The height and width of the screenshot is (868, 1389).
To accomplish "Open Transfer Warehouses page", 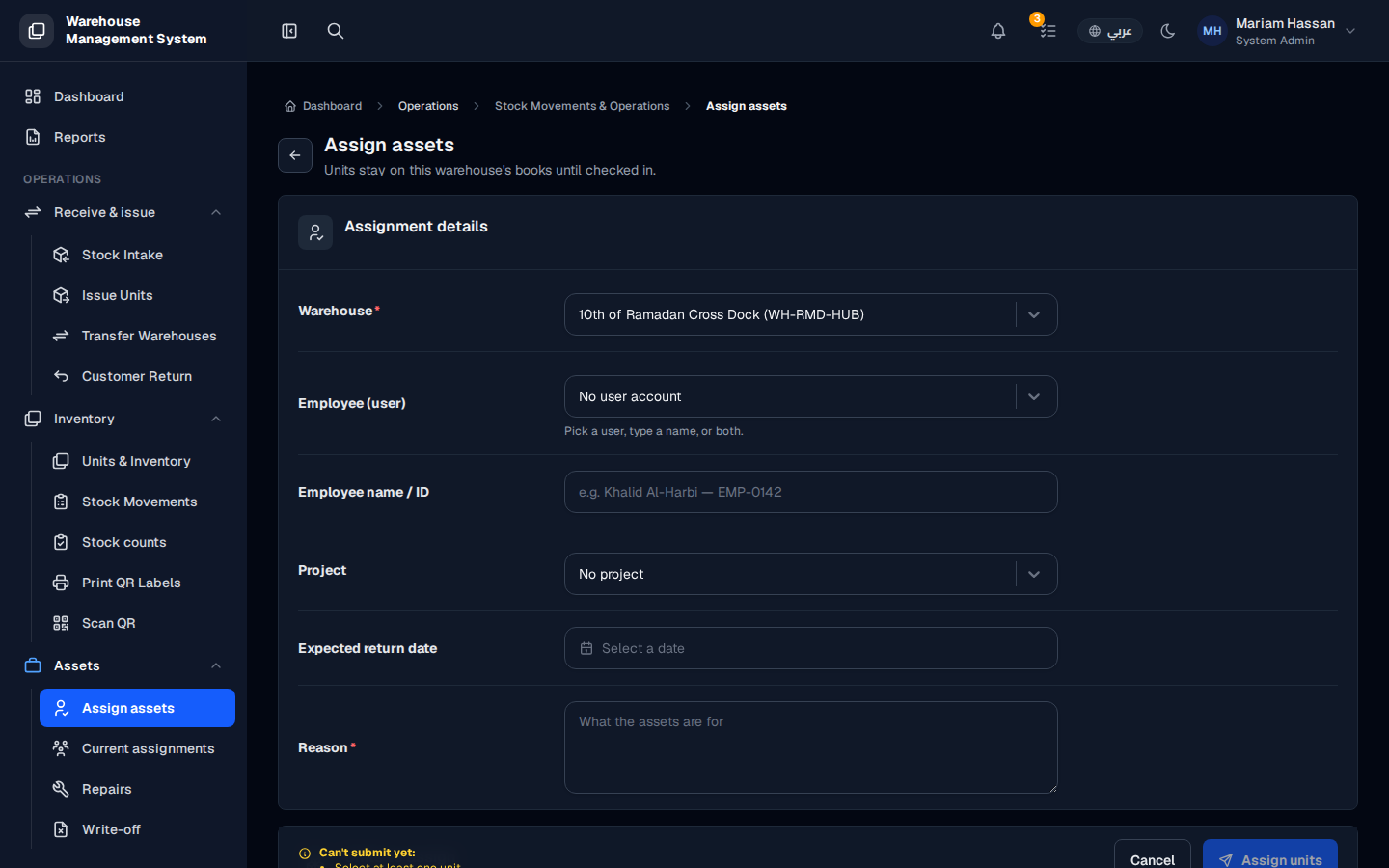I will pos(137,336).
